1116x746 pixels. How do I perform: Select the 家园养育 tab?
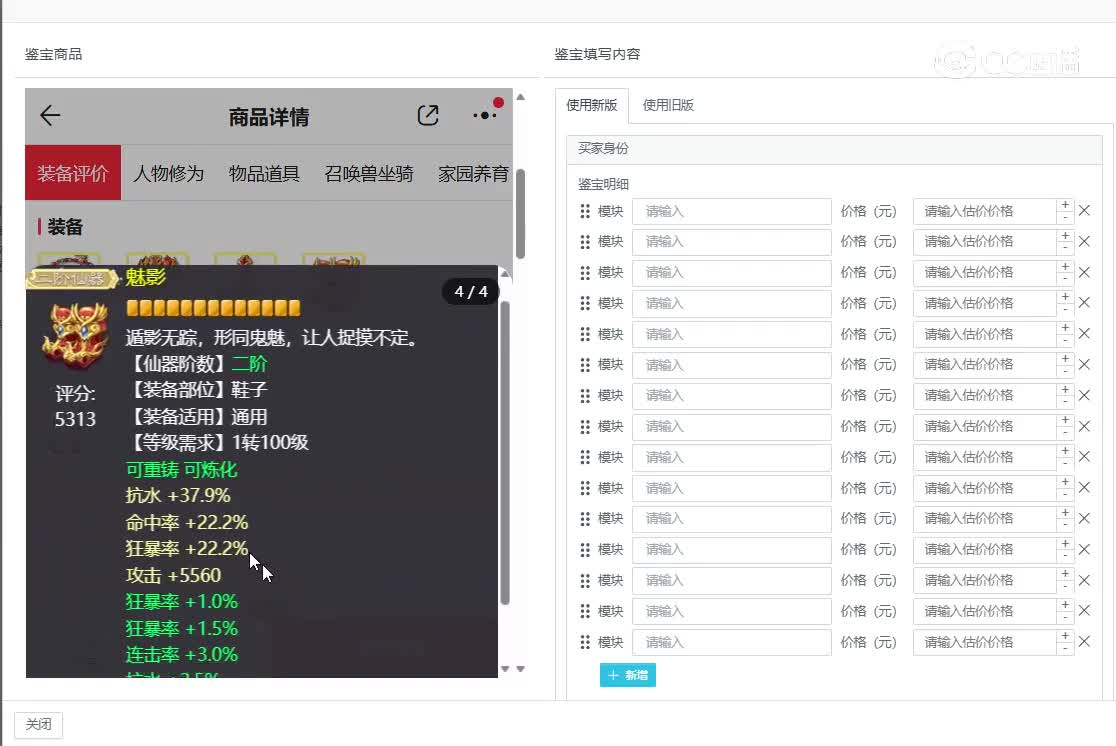[473, 173]
